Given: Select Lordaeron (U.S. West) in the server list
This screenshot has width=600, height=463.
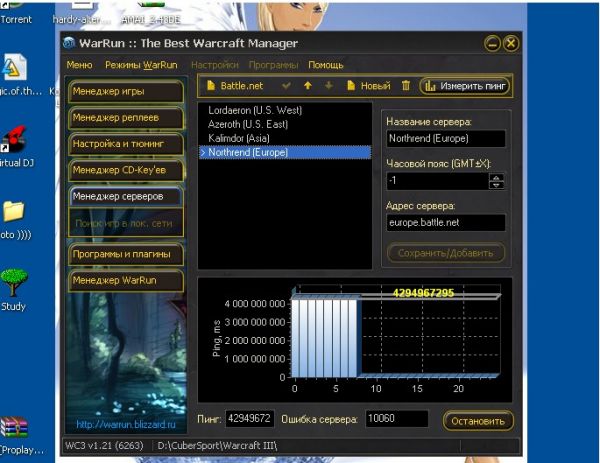Looking at the screenshot, I should 254,110.
